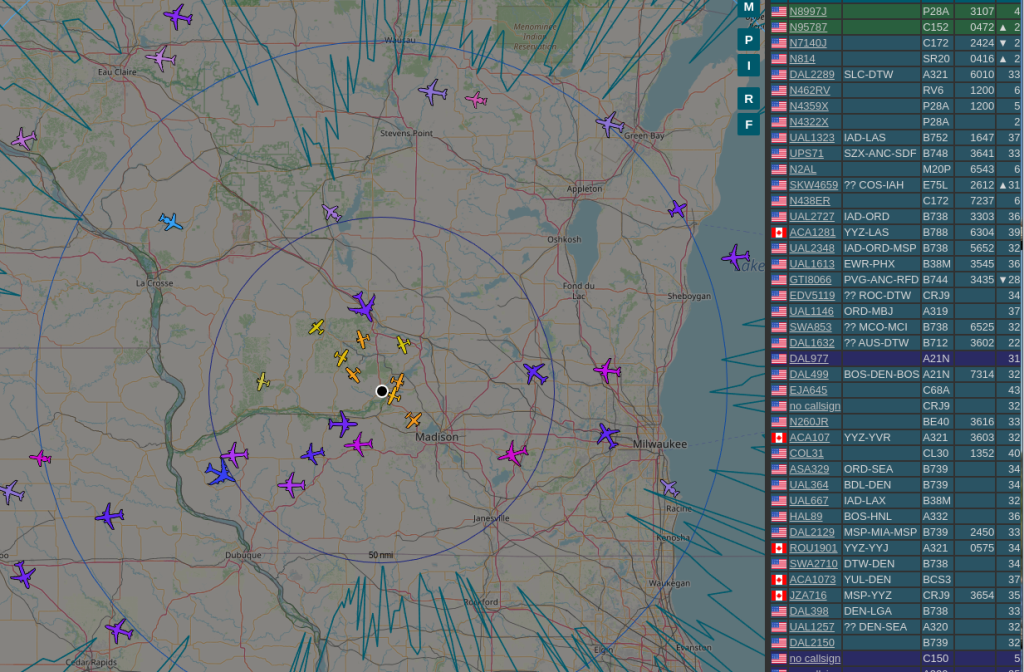Select the small pink plane north of Stevens Point
1024x672 pixels.
[476, 100]
